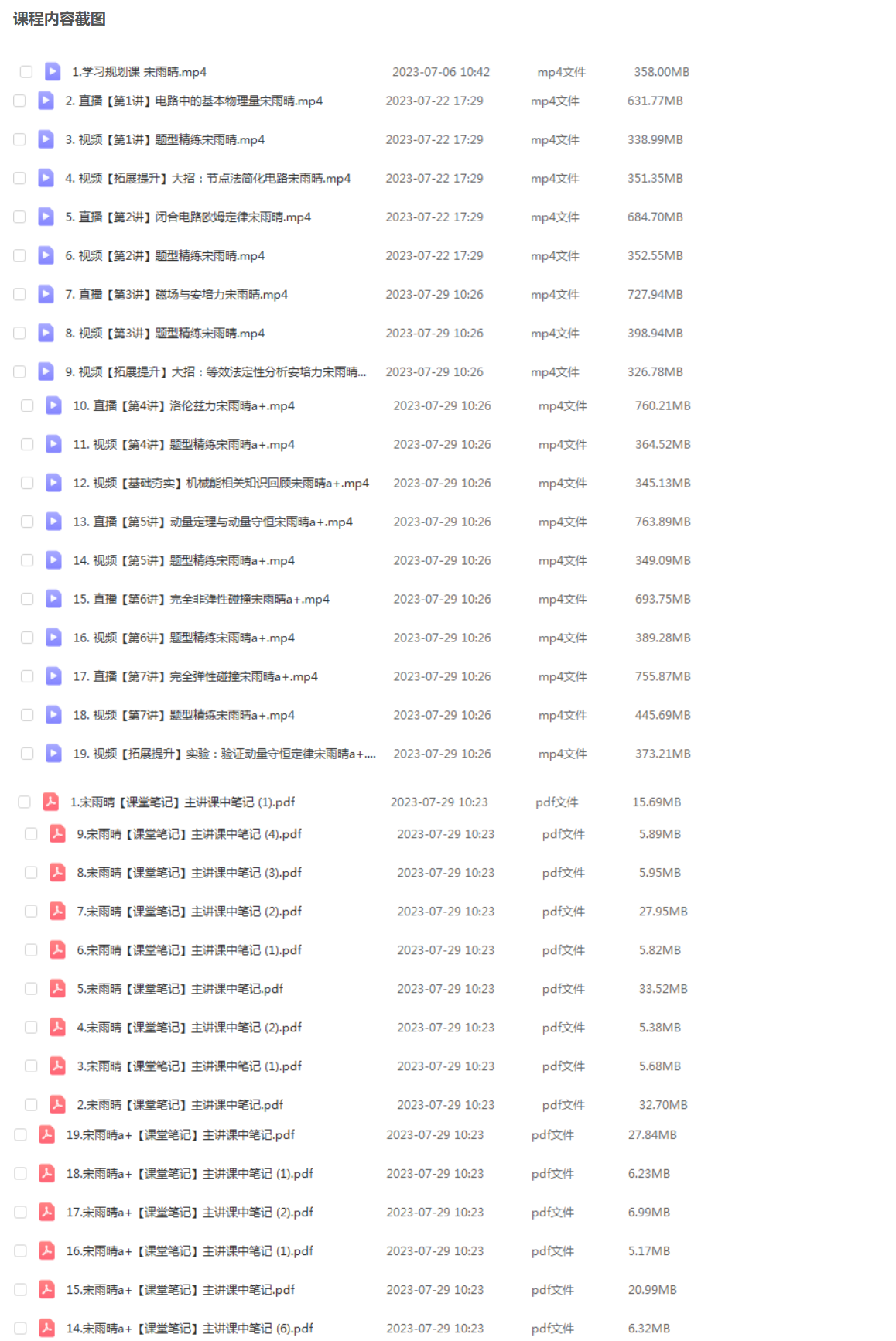Open file 4. 视频【拓展提升】大招：节点法简化电路
This screenshot has height=1341, width=896.
(x=208, y=178)
